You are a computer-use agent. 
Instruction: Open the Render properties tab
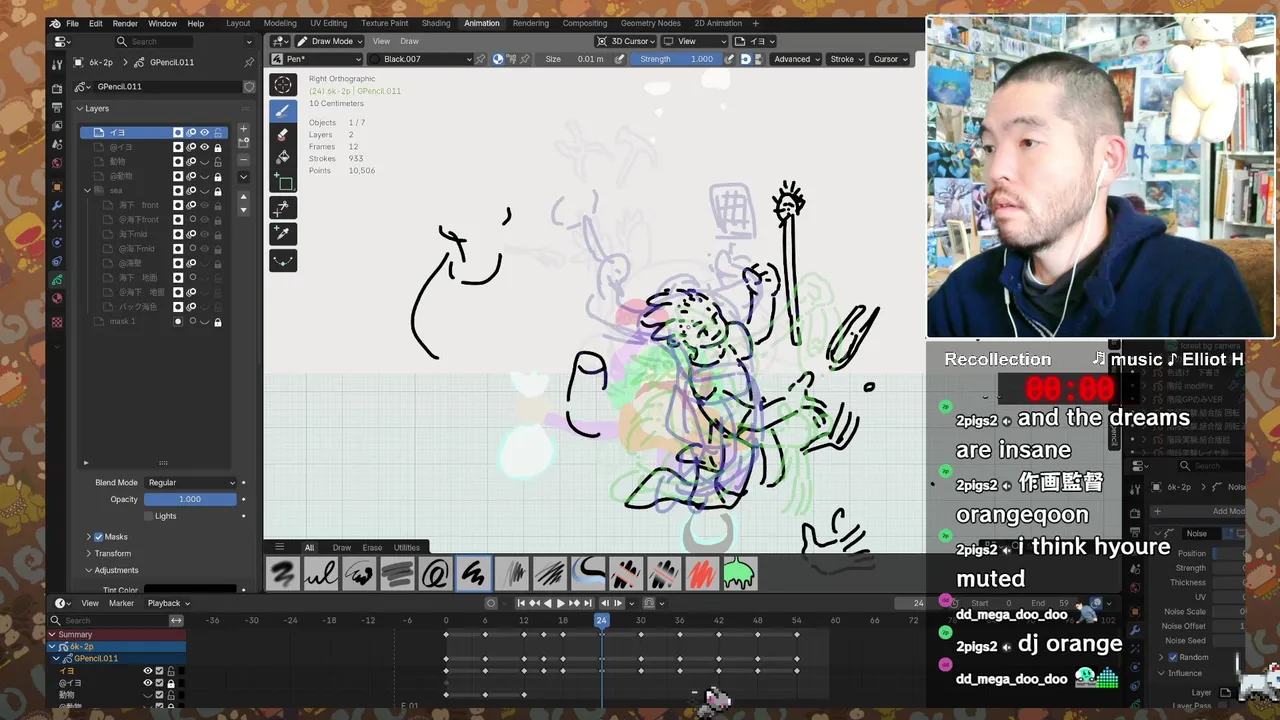tap(57, 89)
